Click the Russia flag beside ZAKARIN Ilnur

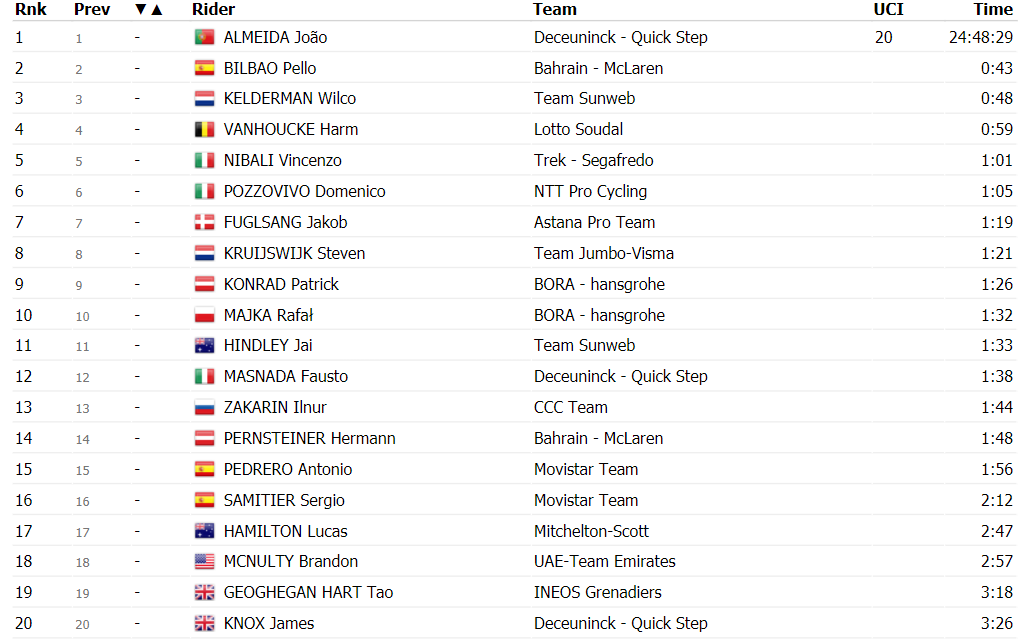tap(204, 408)
